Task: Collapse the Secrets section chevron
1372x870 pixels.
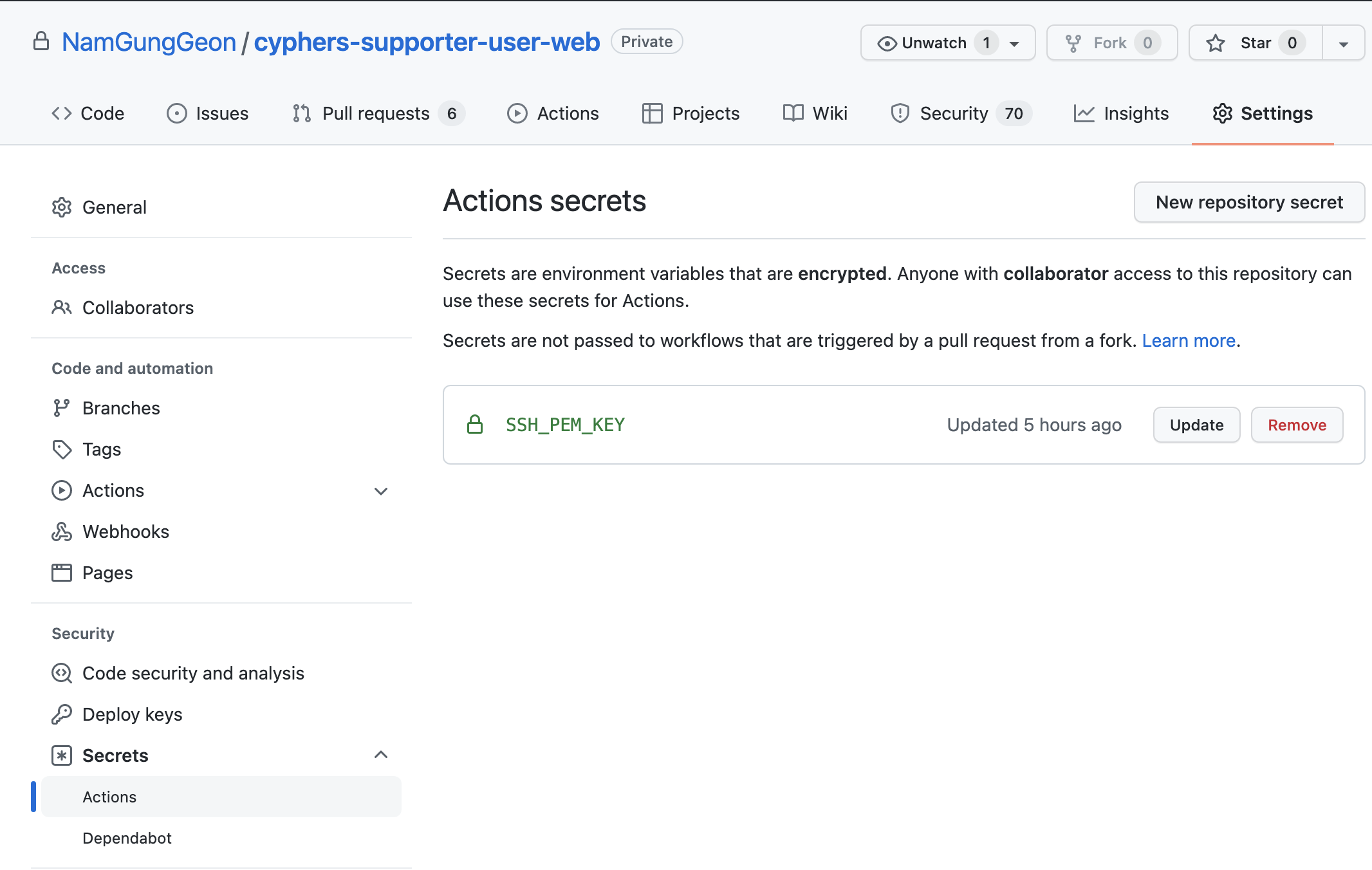Action: tap(381, 755)
